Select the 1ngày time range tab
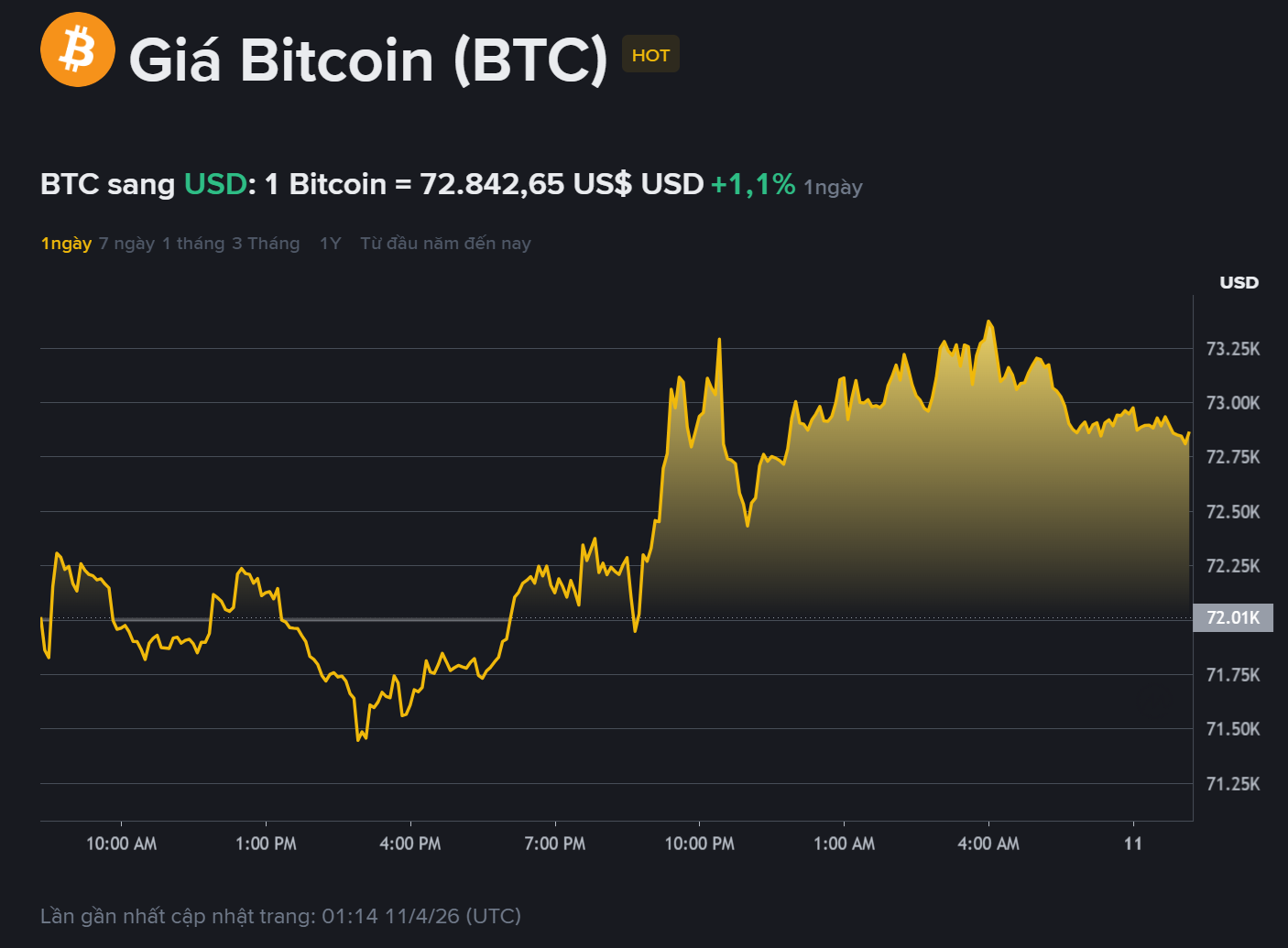Viewport: 1288px width, 948px height. coord(66,244)
